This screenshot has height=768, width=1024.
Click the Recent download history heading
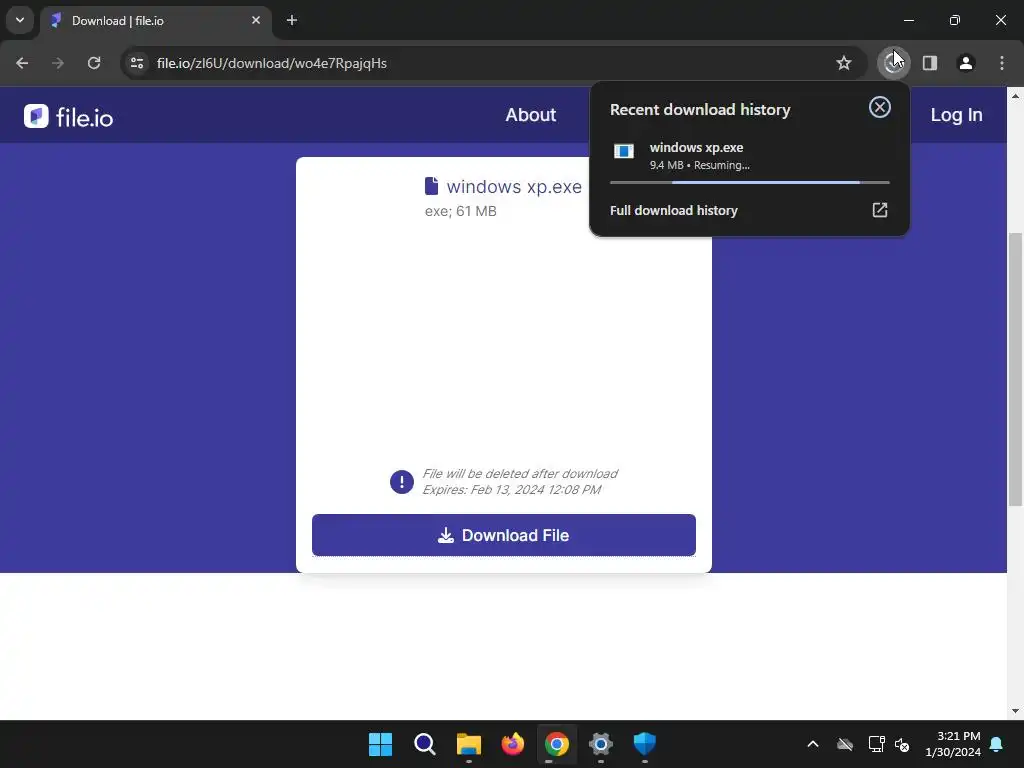pos(700,110)
